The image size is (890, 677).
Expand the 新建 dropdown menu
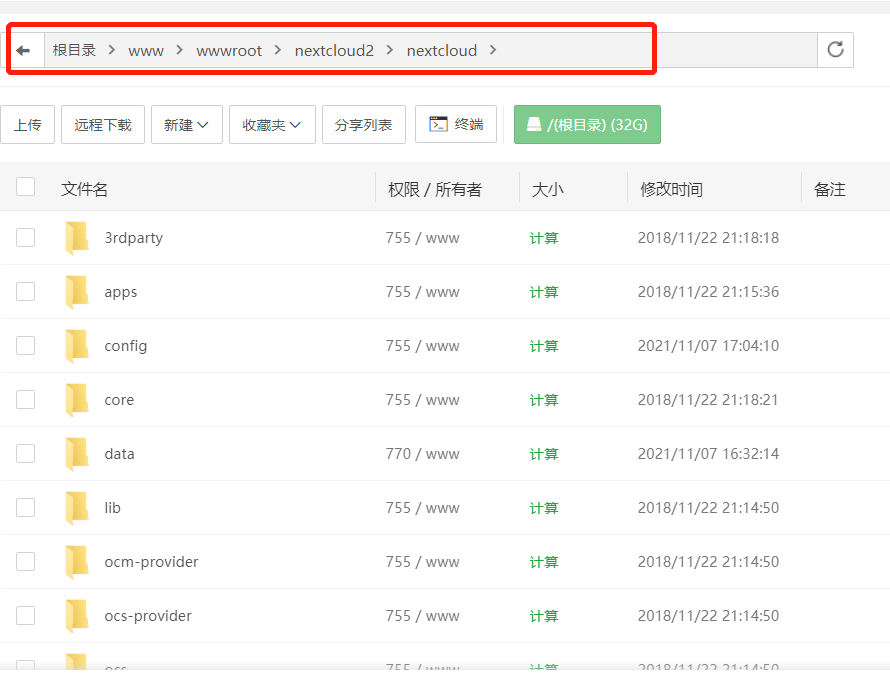pos(186,124)
